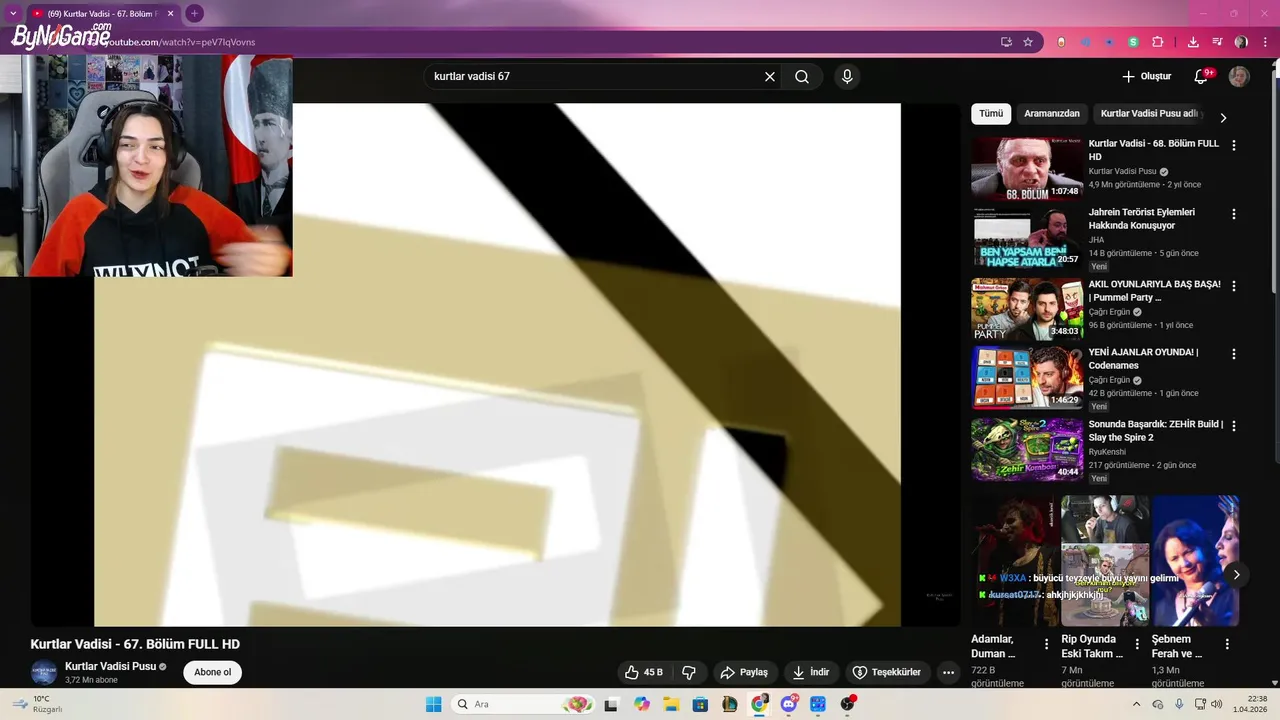
Task: Clear the YouTube search box text
Action: [770, 77]
